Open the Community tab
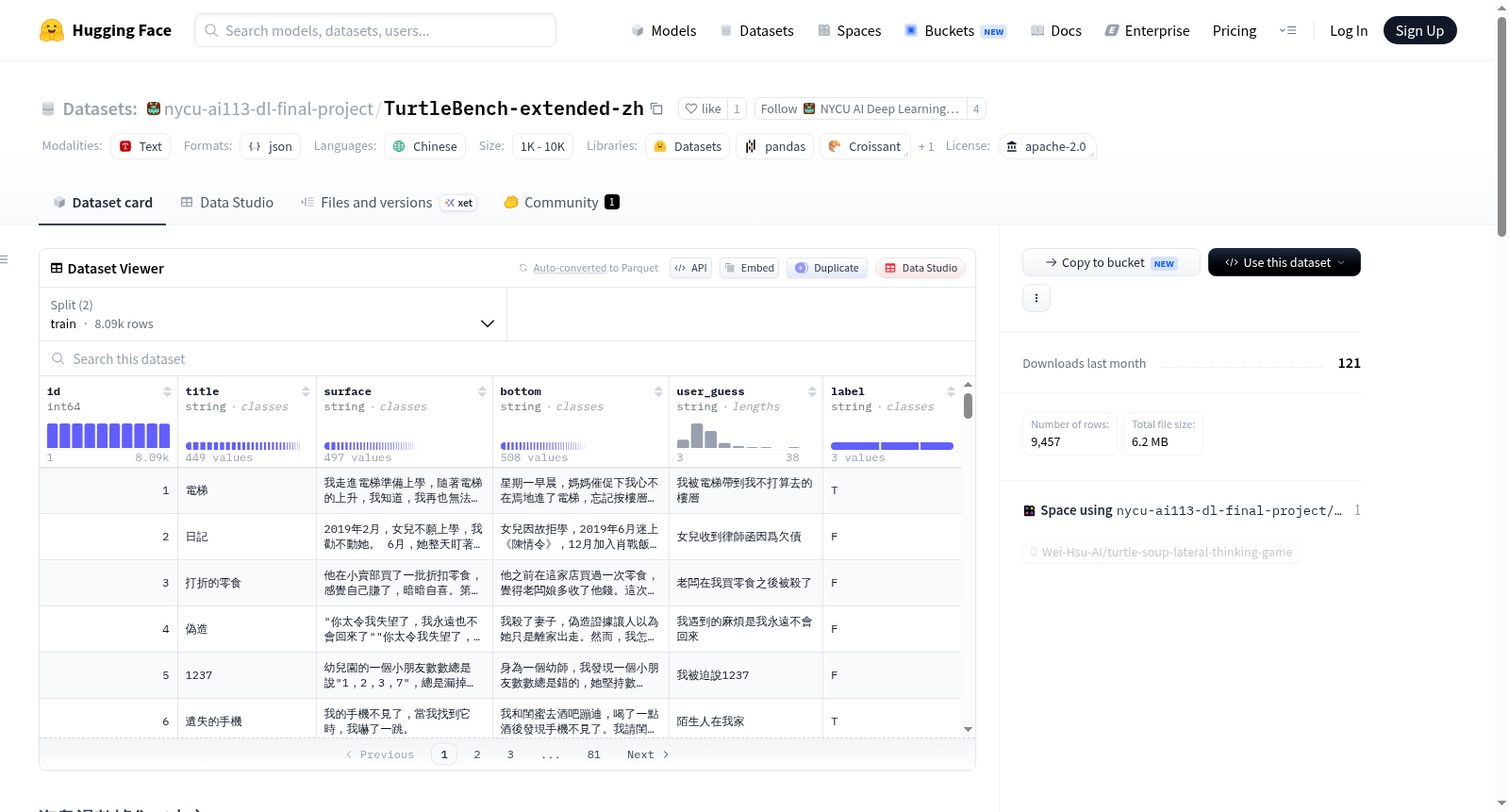This screenshot has width=1509, height=812. point(561,202)
